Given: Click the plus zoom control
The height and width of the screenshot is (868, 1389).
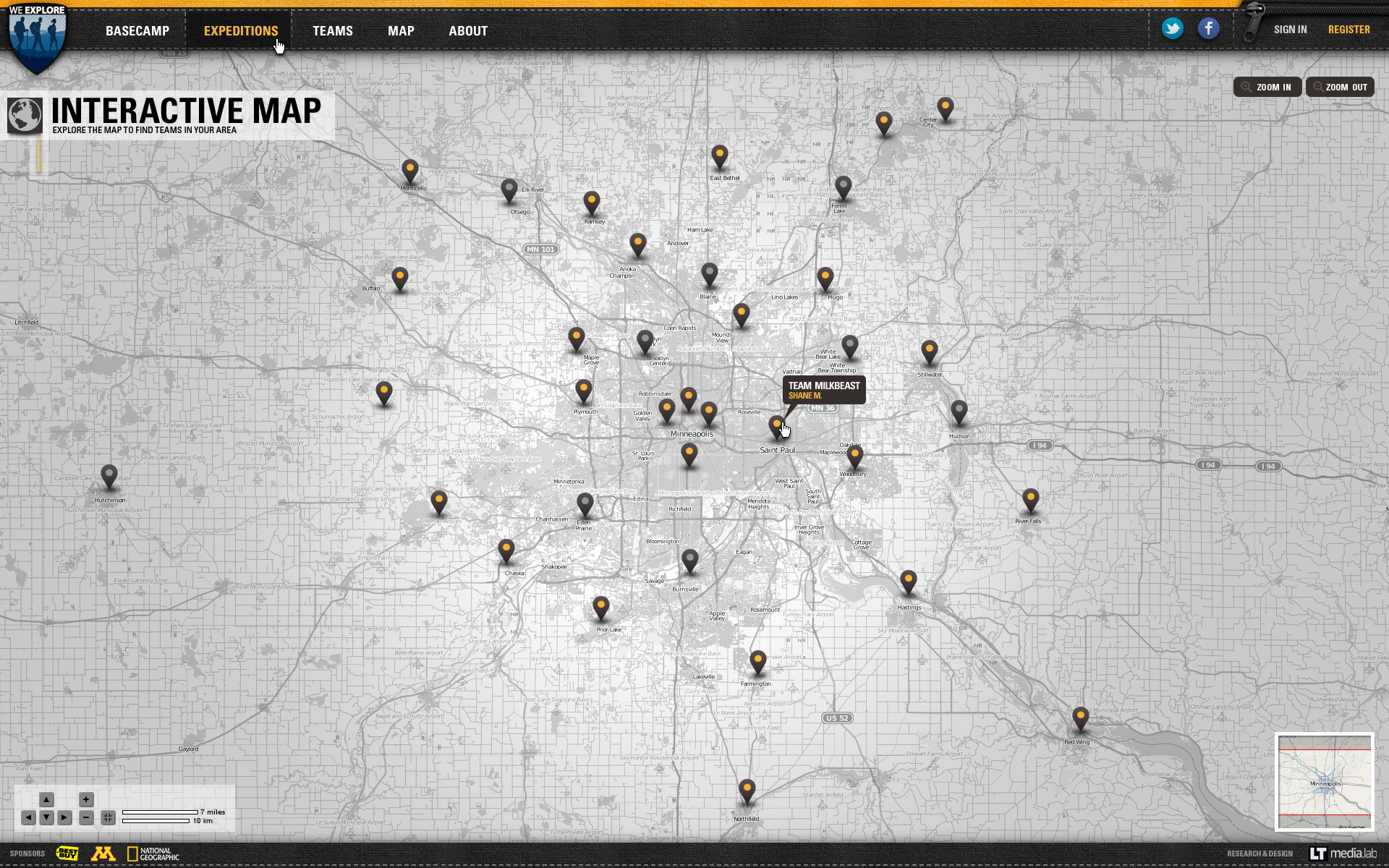Looking at the screenshot, I should [x=86, y=799].
